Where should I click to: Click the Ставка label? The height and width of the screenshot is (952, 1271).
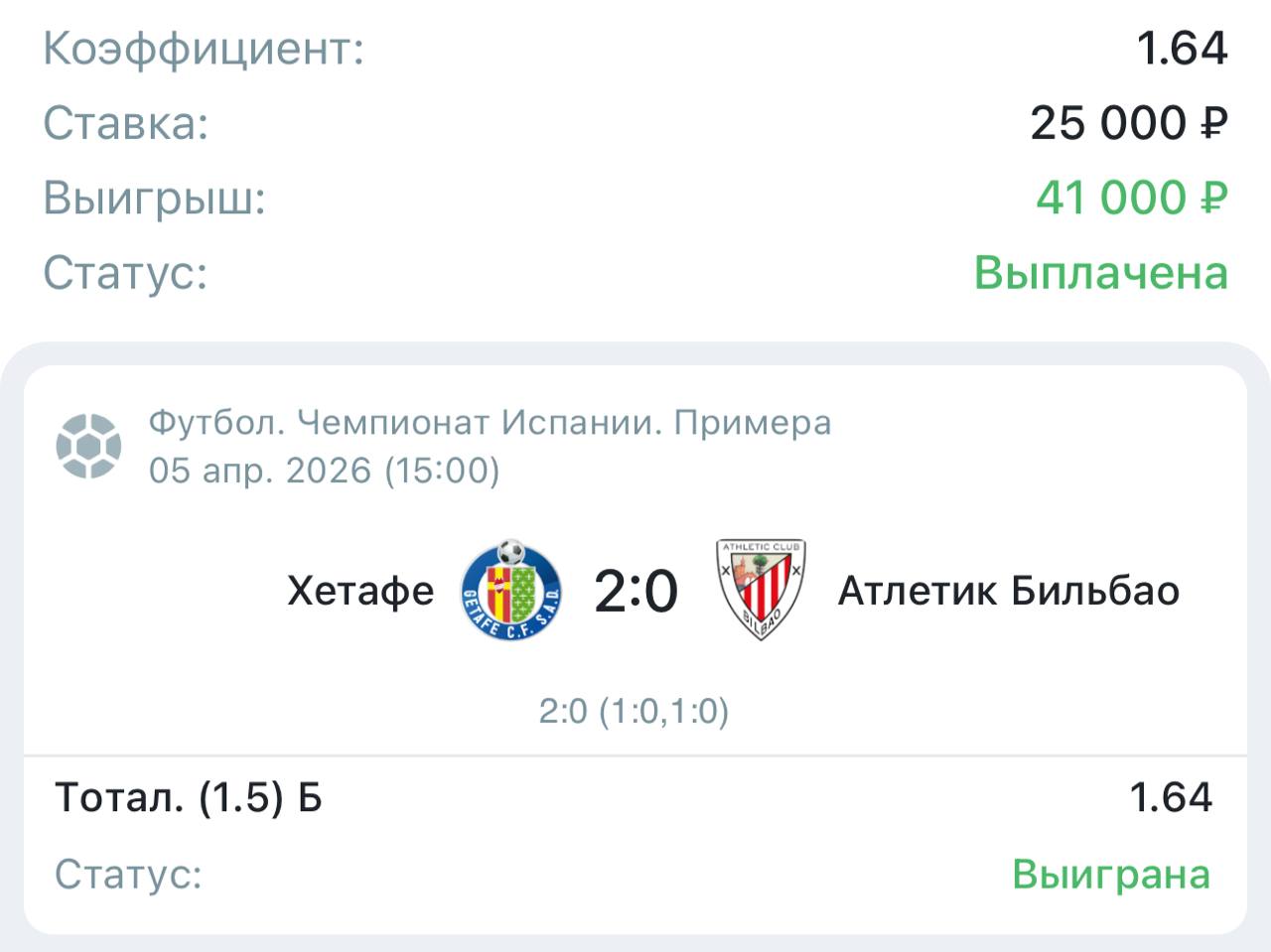[126, 123]
